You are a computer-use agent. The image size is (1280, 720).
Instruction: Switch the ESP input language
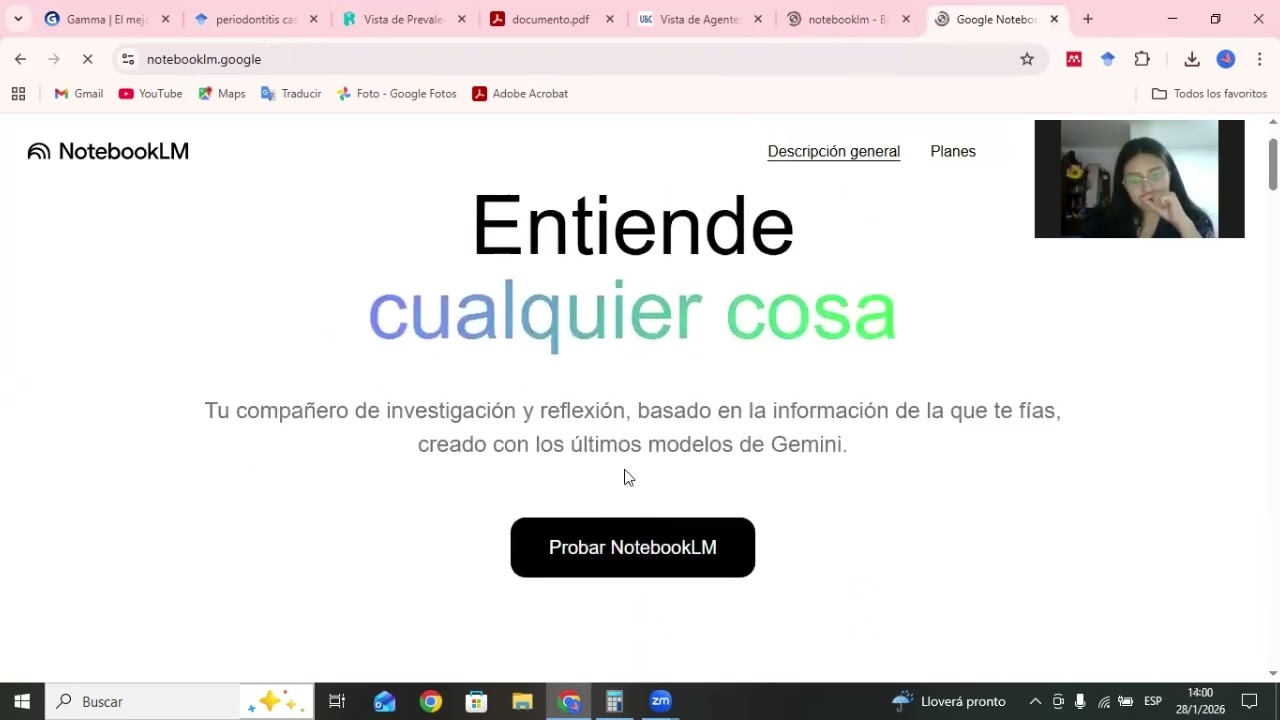coord(1153,701)
